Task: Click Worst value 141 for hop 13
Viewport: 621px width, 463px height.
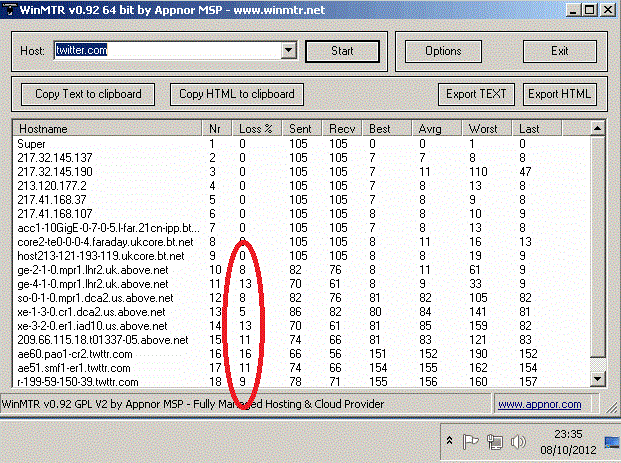Action: click(x=478, y=312)
